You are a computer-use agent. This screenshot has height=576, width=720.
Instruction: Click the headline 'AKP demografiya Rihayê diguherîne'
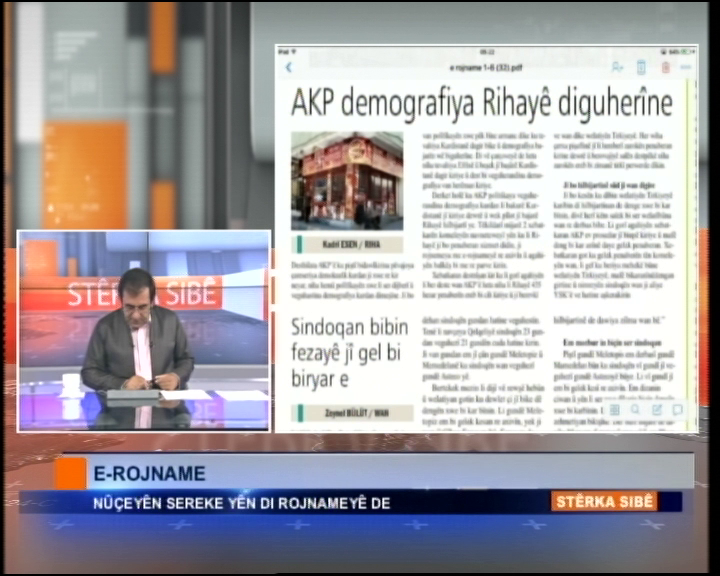coord(482,103)
